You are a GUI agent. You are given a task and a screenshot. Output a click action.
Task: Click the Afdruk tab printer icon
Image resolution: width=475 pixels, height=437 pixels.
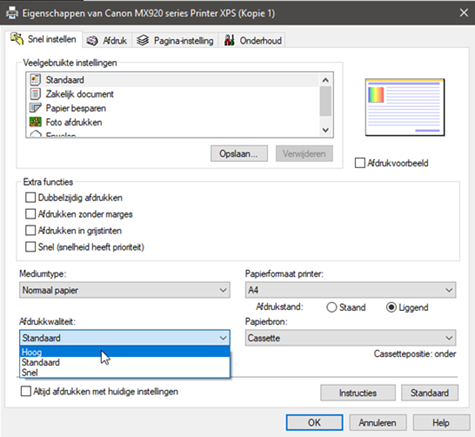(92, 41)
